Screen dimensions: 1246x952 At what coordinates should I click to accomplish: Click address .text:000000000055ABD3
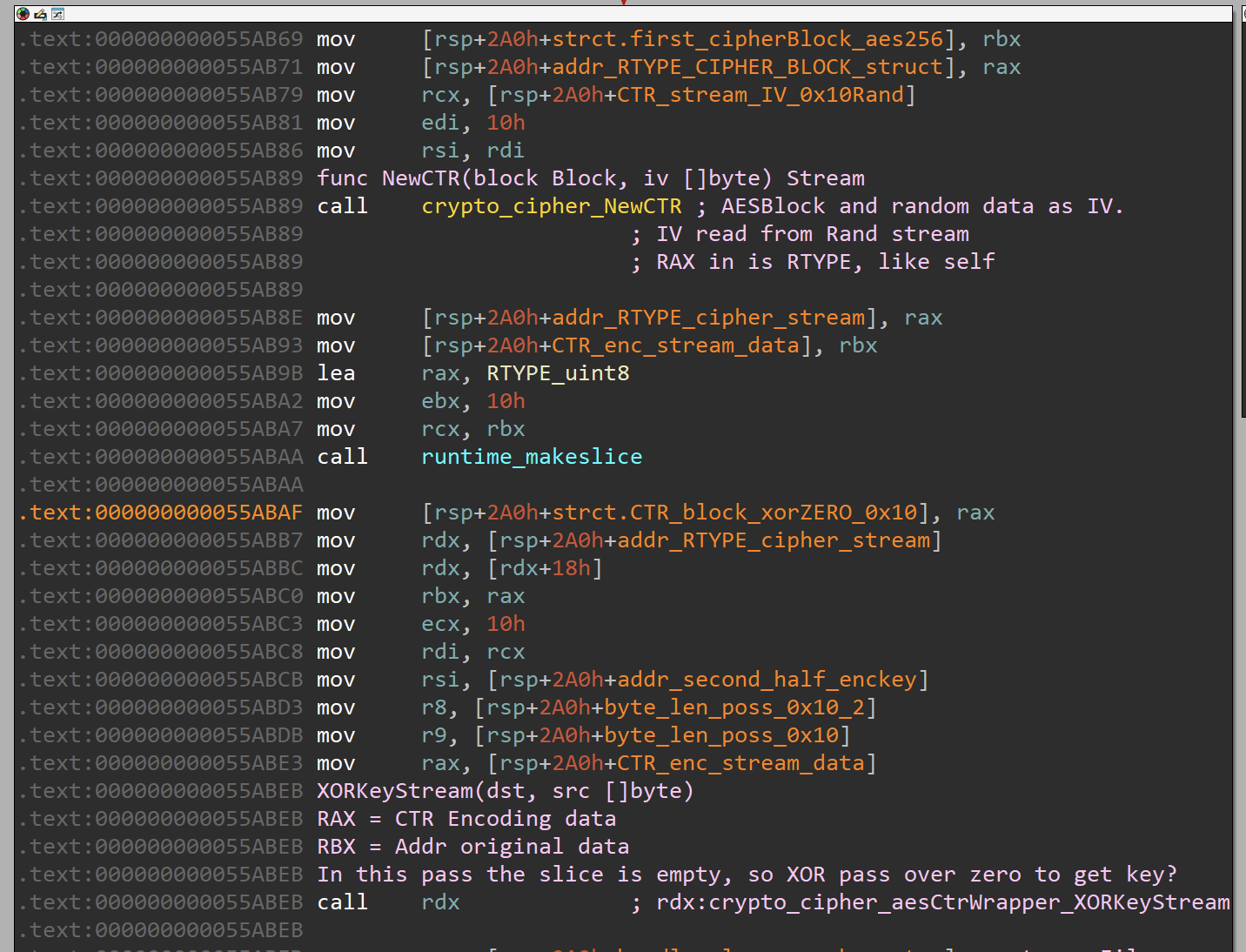[x=161, y=707]
